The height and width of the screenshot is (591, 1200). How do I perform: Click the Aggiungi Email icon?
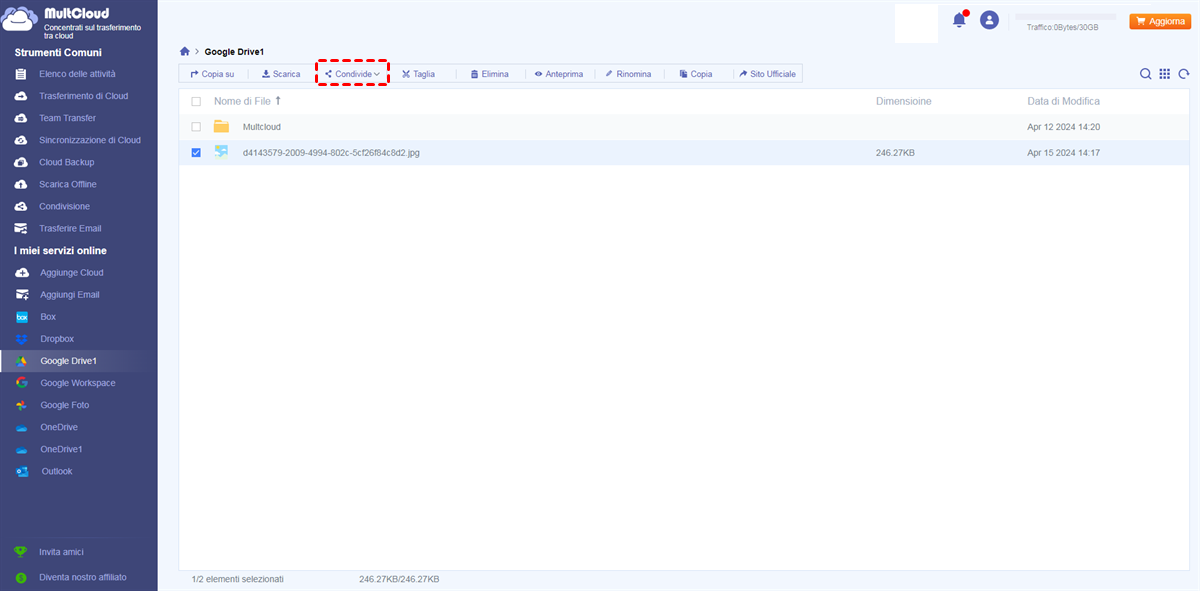(21, 295)
